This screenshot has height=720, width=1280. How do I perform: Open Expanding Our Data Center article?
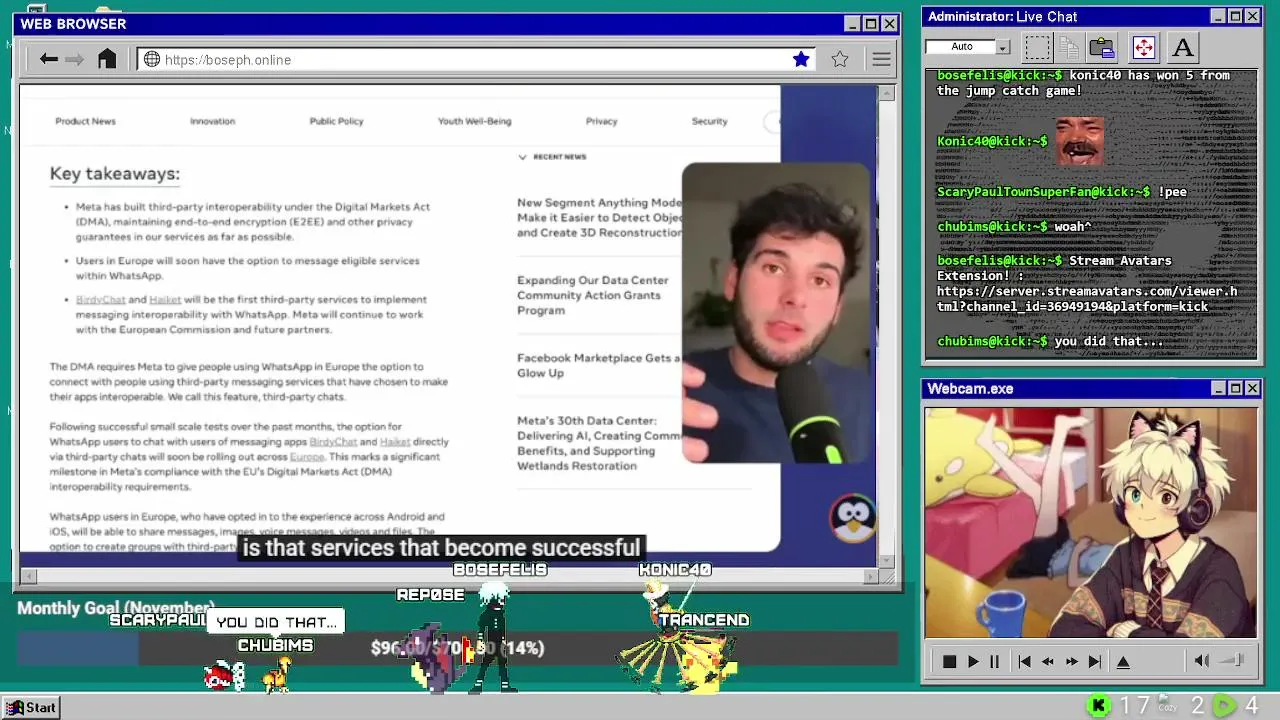(x=593, y=295)
